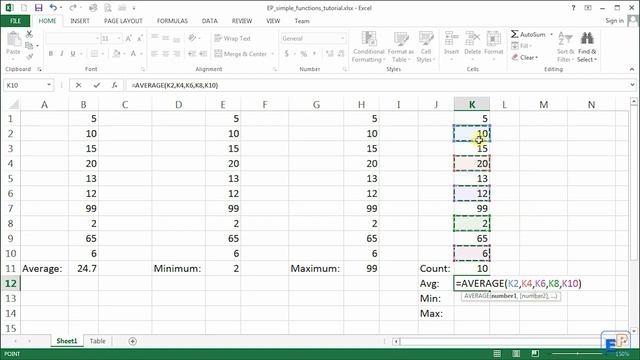The width and height of the screenshot is (640, 360).
Task: Click the vertical scrollbar up arrow
Action: point(633,101)
